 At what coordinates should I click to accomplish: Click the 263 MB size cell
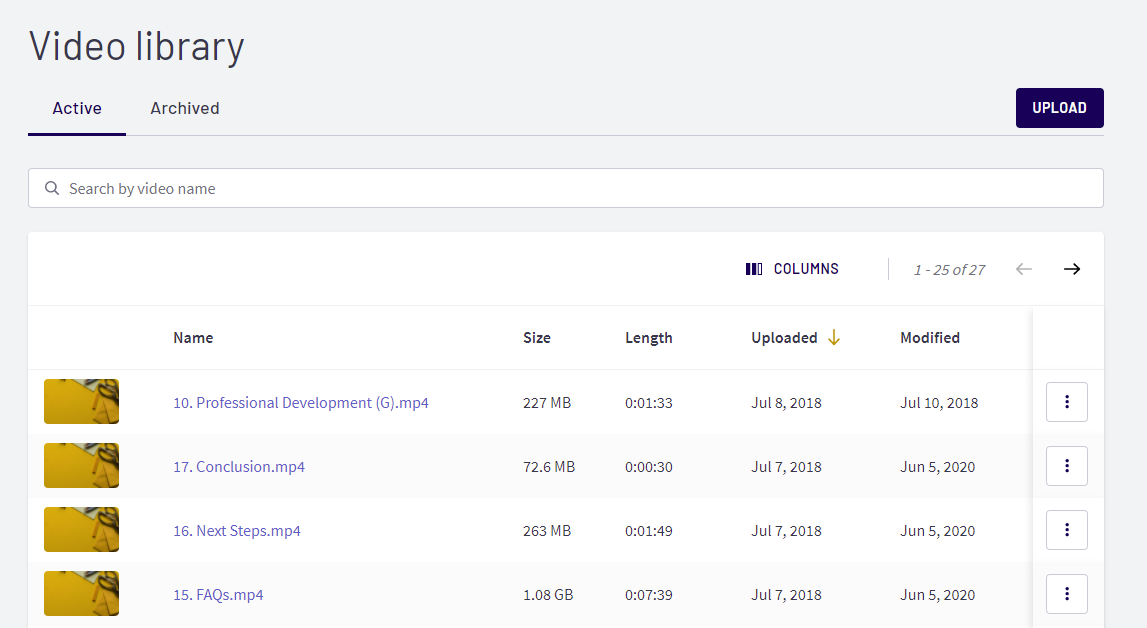(547, 531)
